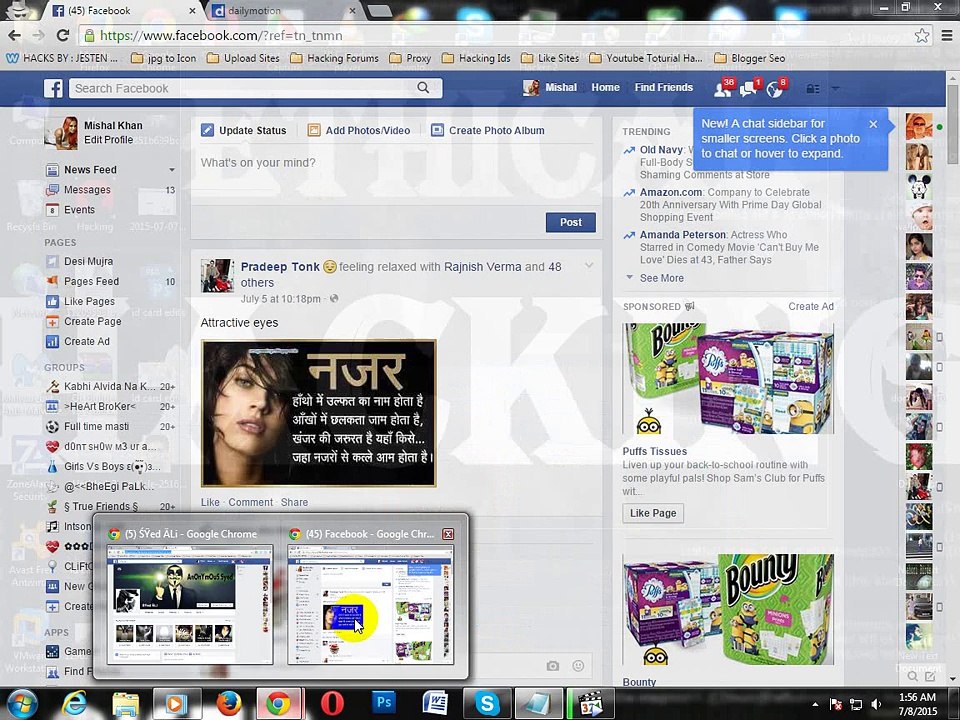Open Hacking Forums bookmark folder
This screenshot has width=960, height=720.
pyautogui.click(x=334, y=58)
